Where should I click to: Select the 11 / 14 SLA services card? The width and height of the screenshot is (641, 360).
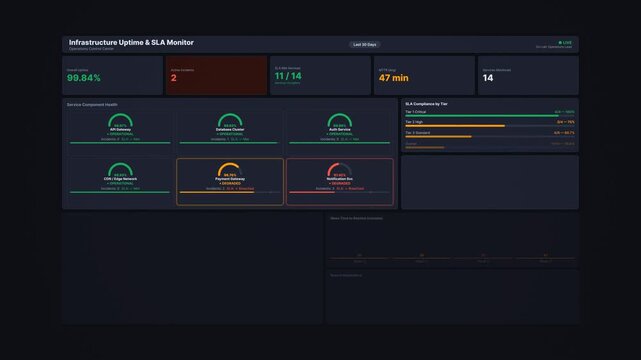point(320,76)
